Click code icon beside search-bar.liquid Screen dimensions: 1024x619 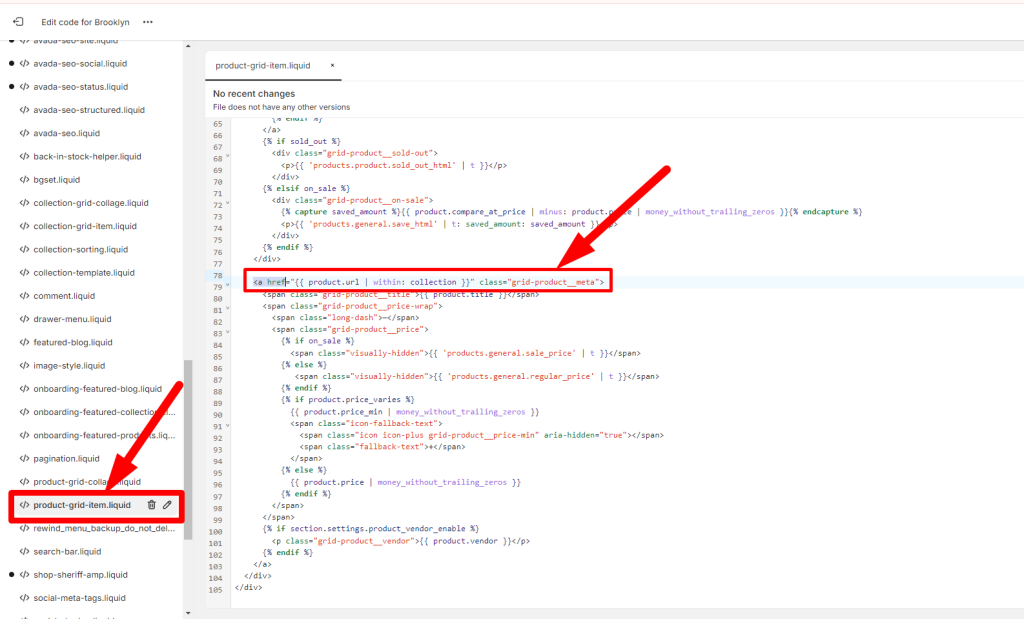click(x=24, y=551)
